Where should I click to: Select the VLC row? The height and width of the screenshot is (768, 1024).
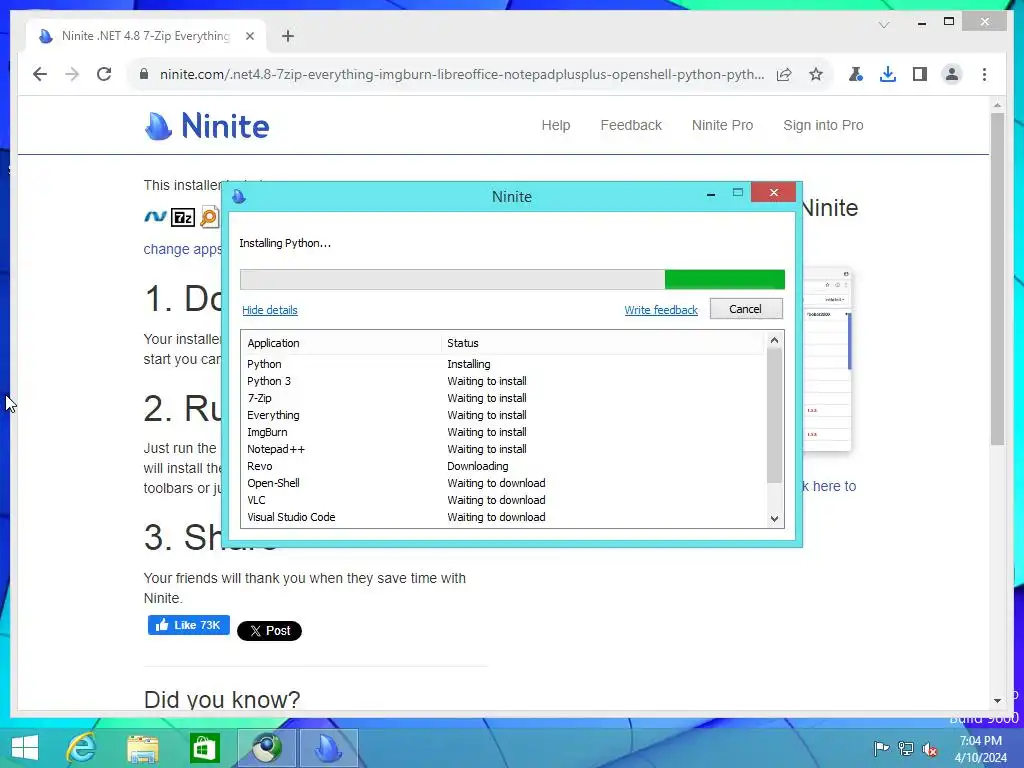[504, 500]
